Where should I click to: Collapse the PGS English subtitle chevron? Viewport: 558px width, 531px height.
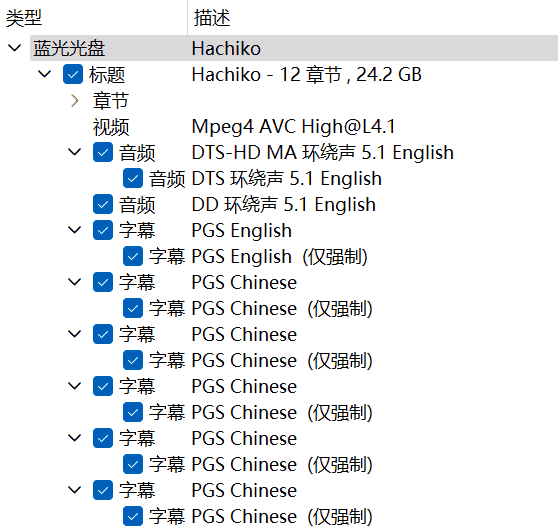click(x=75, y=230)
